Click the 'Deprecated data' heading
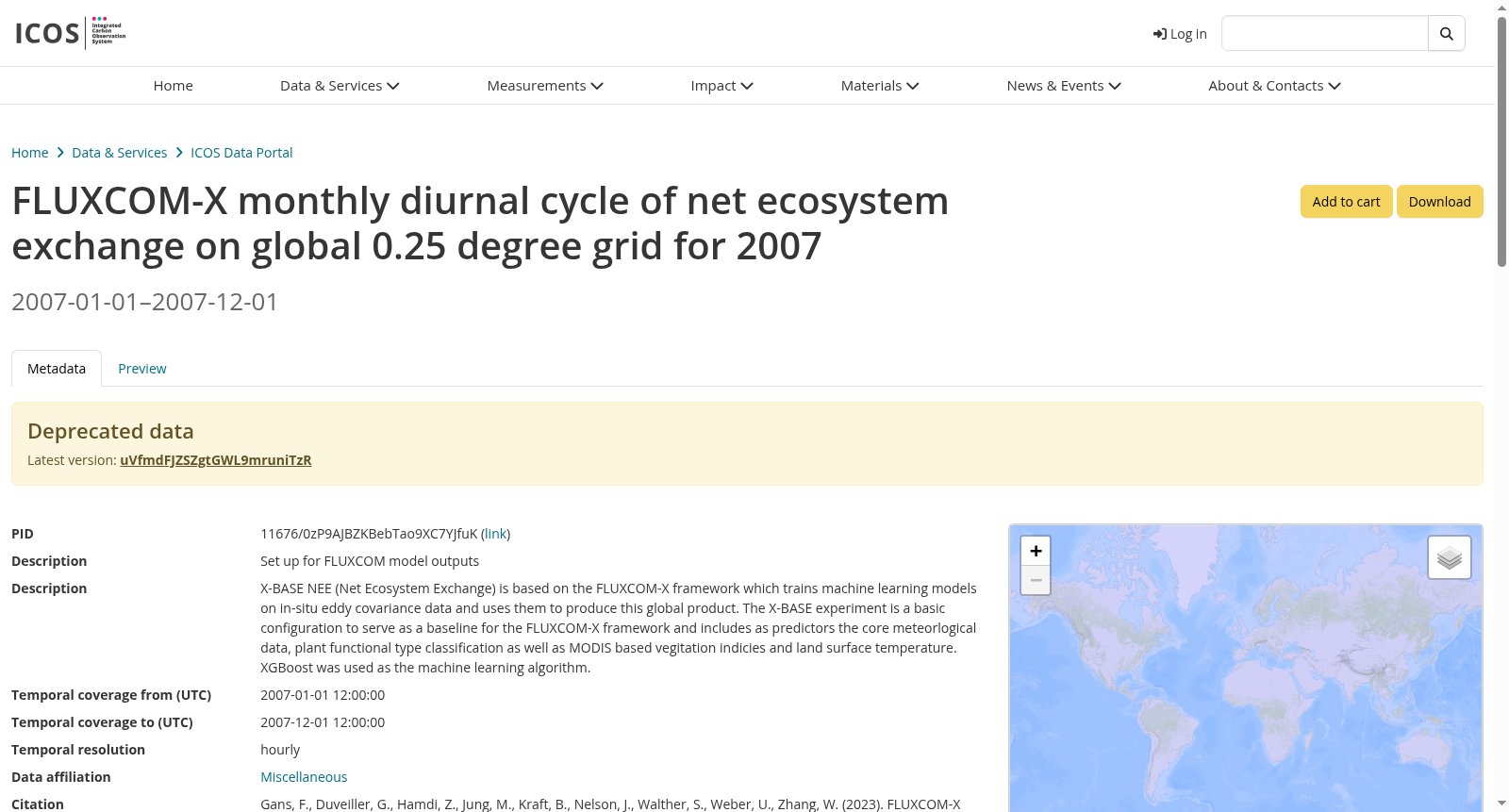Viewport: 1509px width, 812px height. [110, 431]
